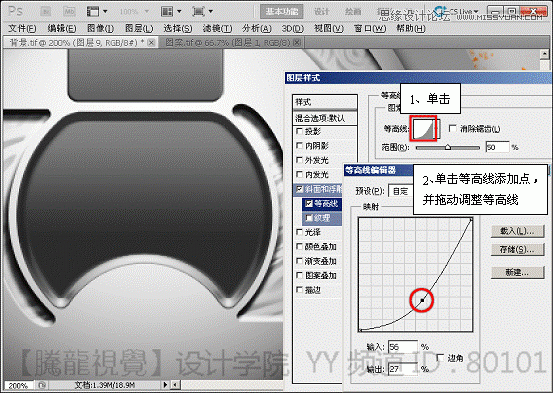
Task: Click the 输入 input value field
Action: (403, 347)
